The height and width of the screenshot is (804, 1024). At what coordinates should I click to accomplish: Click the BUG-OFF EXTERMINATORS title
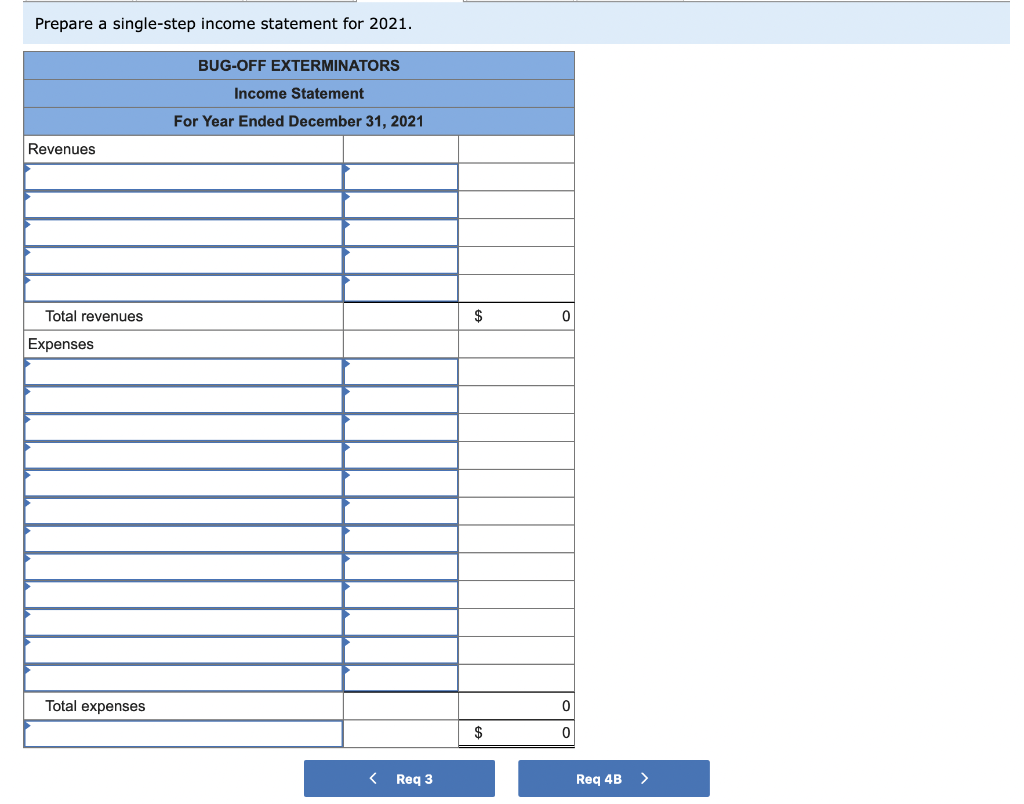(299, 65)
